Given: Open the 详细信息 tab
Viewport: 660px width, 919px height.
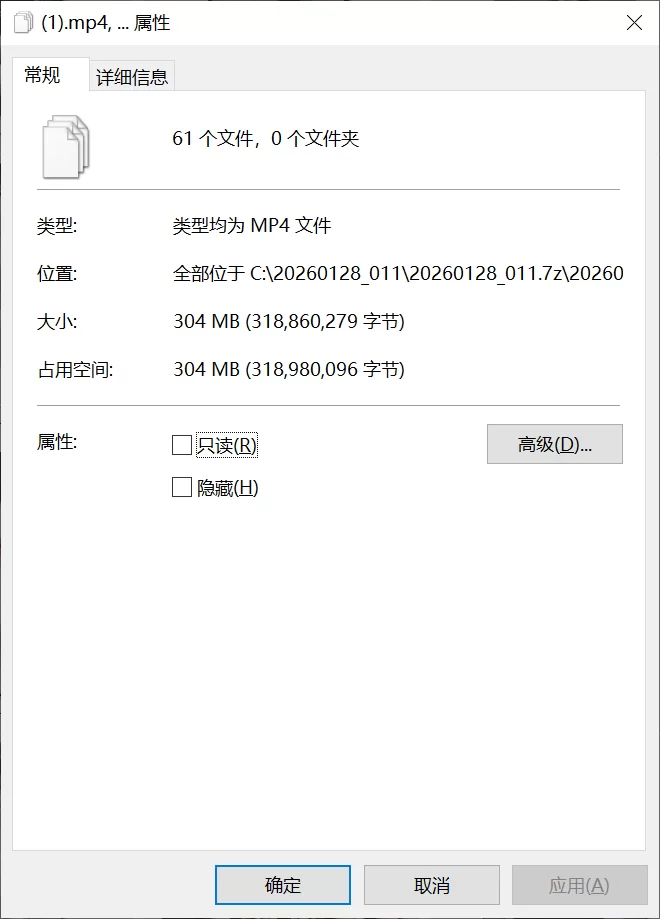Looking at the screenshot, I should pyautogui.click(x=132, y=76).
